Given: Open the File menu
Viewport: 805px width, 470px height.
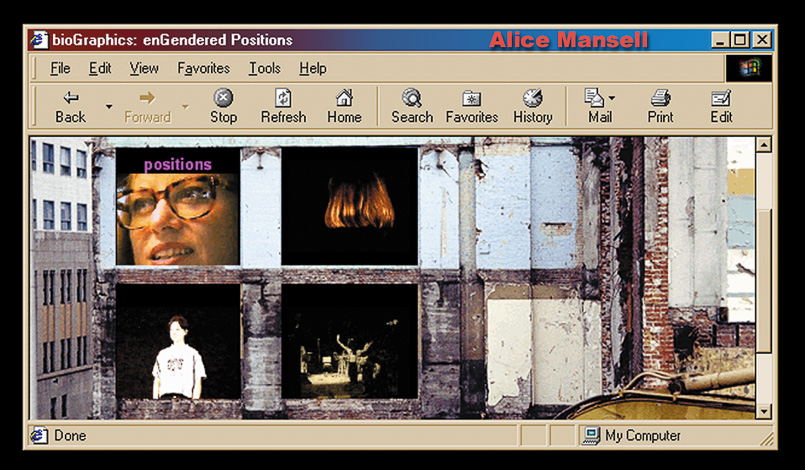Looking at the screenshot, I should (60, 68).
